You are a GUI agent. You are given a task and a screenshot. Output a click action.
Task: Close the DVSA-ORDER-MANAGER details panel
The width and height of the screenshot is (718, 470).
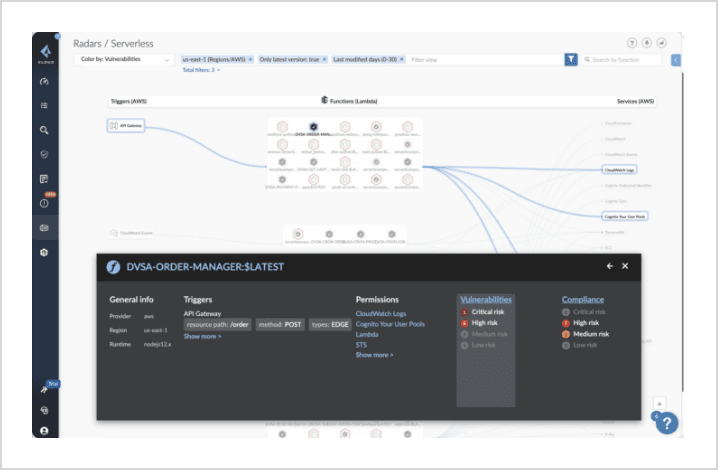(625, 266)
